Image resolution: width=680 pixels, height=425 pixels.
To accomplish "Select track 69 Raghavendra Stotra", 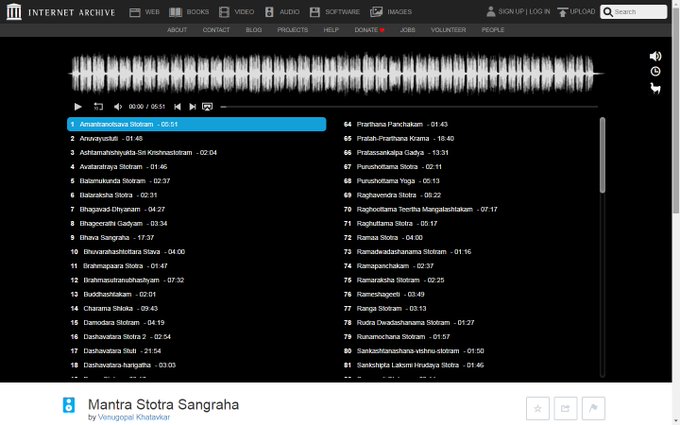I will tap(470, 195).
